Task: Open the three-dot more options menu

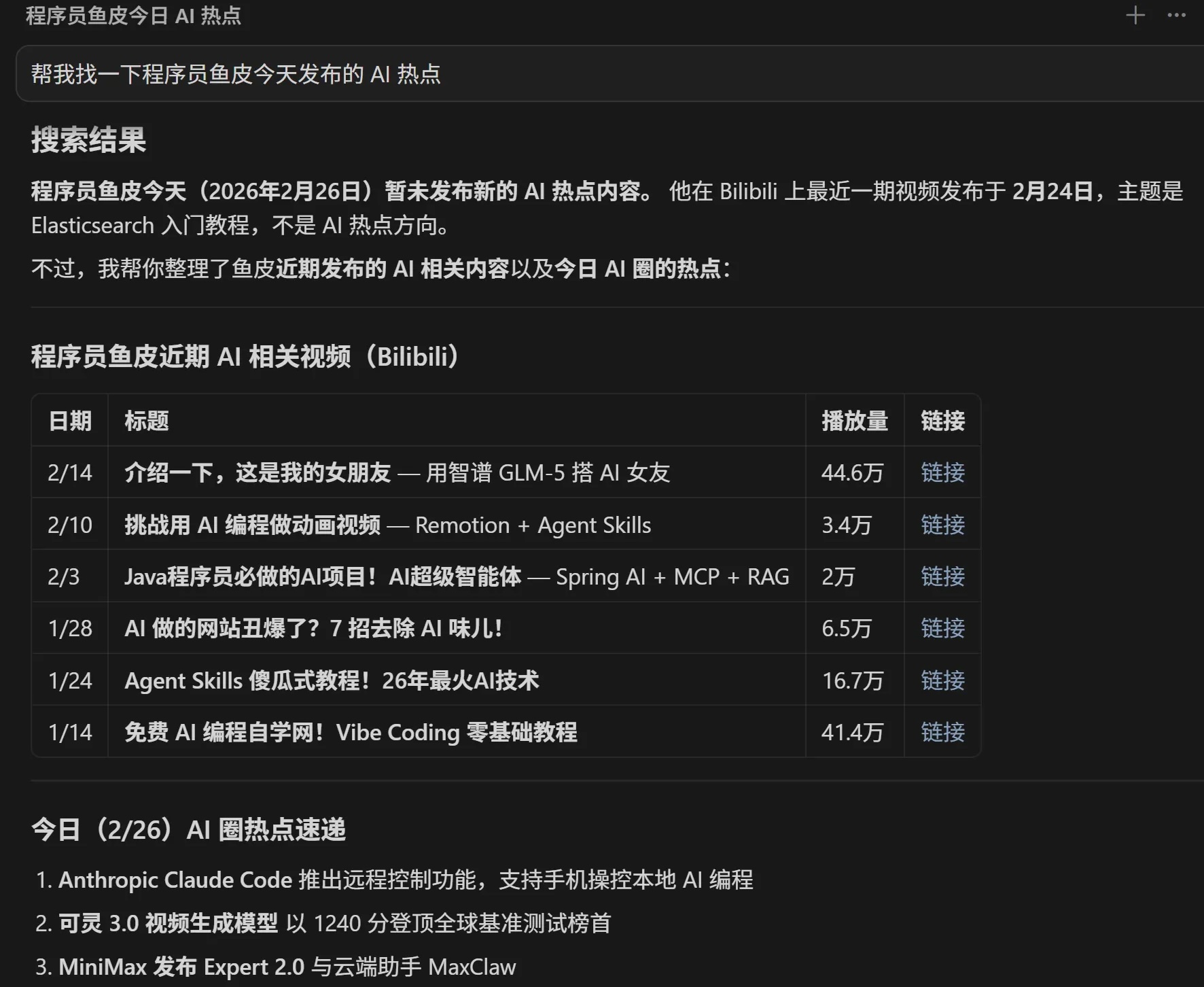Action: click(x=1176, y=15)
